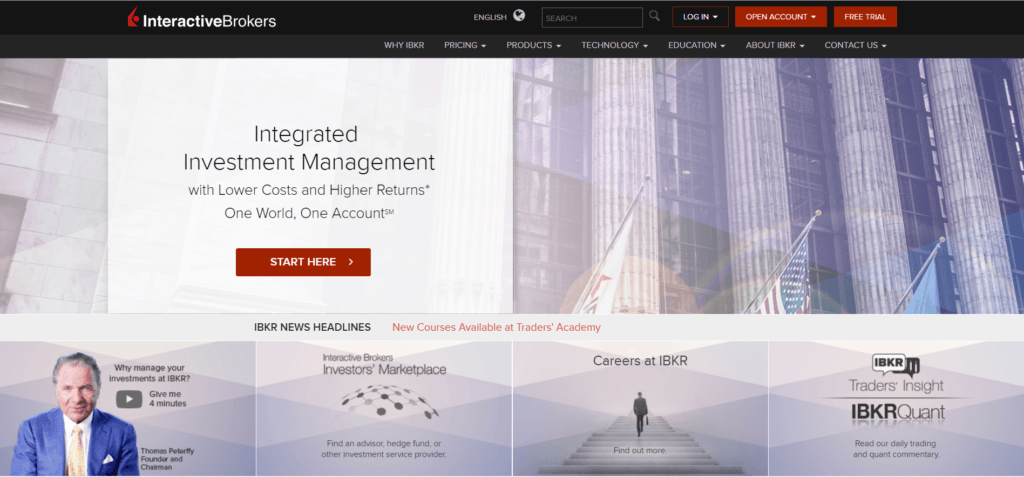This screenshot has width=1024, height=477.
Task: Click the START HERE button
Action: 303,262
